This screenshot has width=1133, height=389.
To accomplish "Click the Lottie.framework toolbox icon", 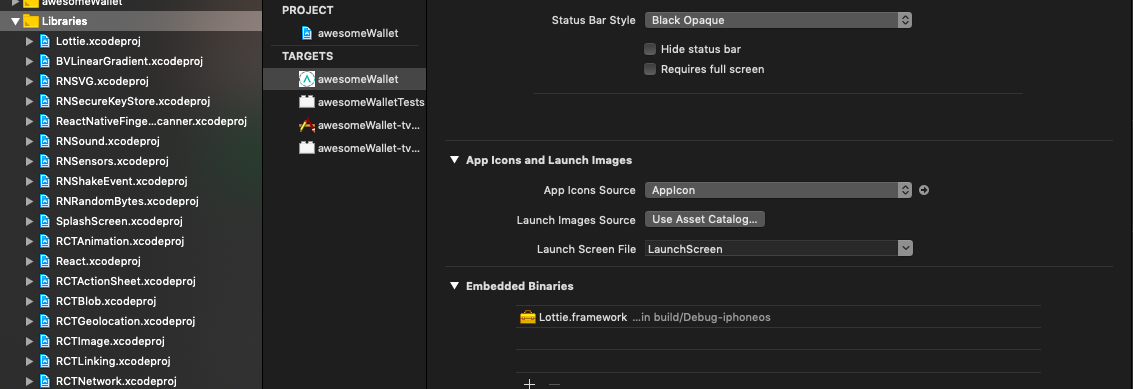I will coord(528,317).
